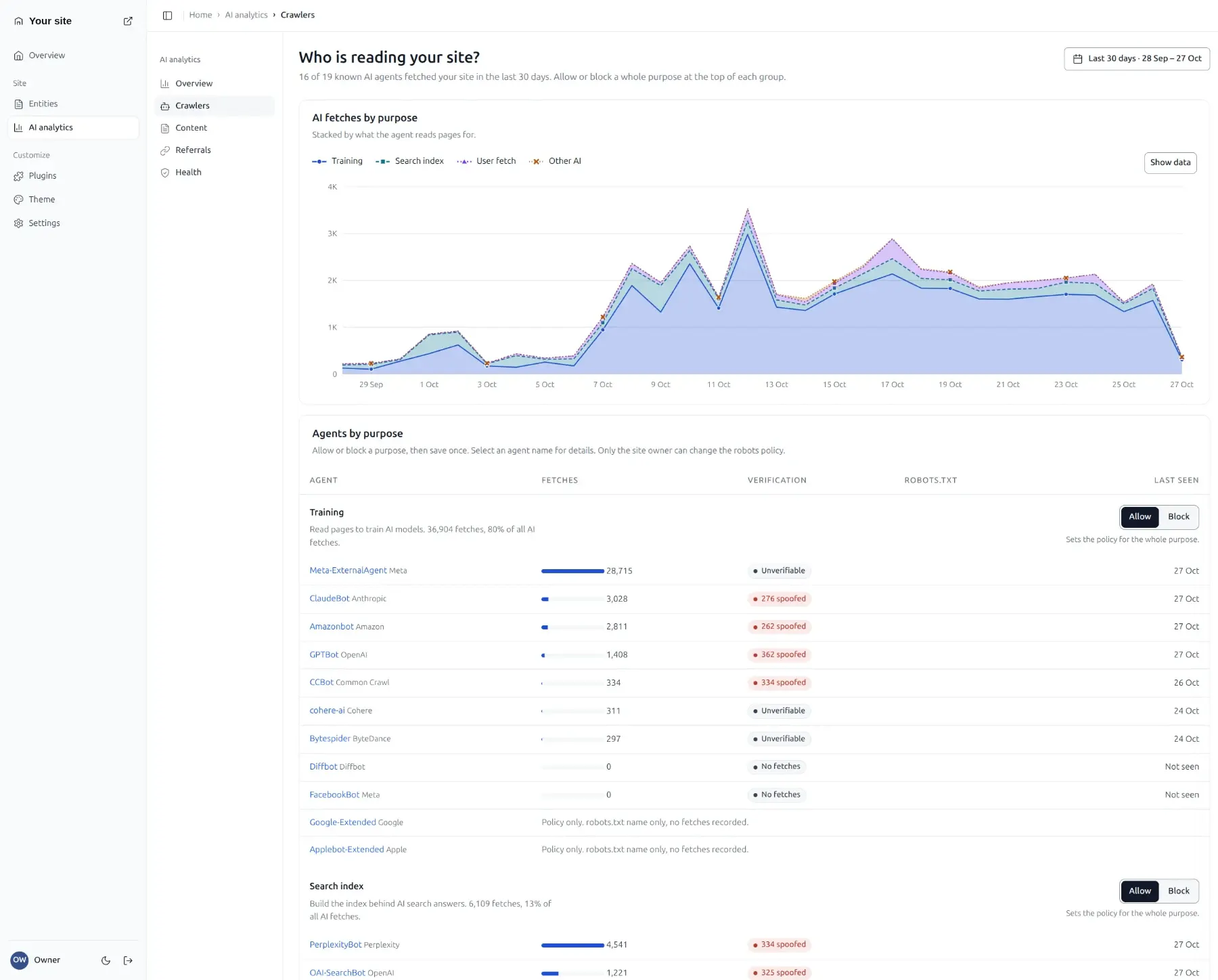Click the Crawlers bot icon in the submenu
Image resolution: width=1218 pixels, height=980 pixels.
(165, 106)
